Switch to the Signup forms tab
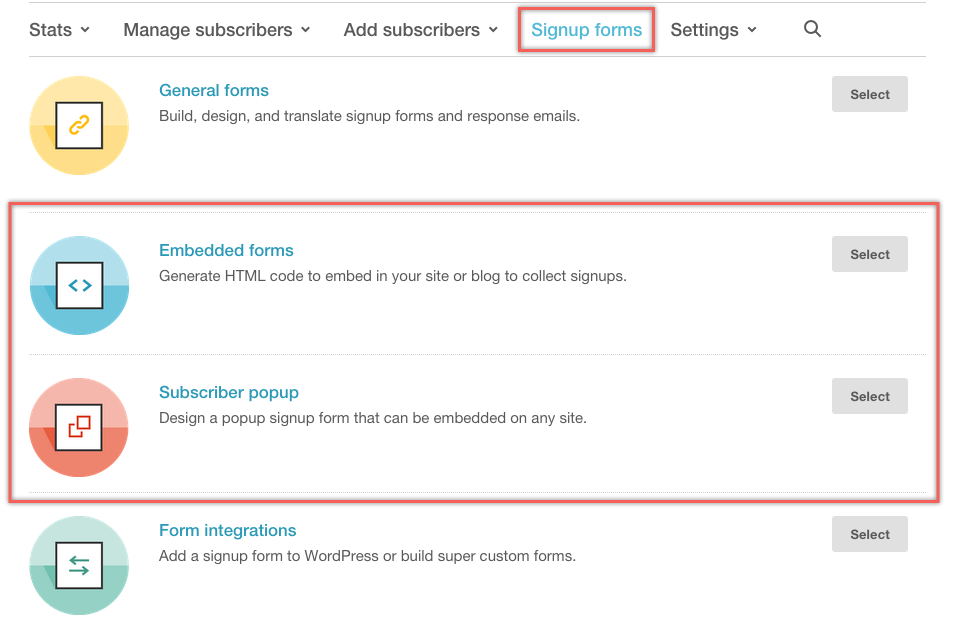This screenshot has width=956, height=627. 586,30
